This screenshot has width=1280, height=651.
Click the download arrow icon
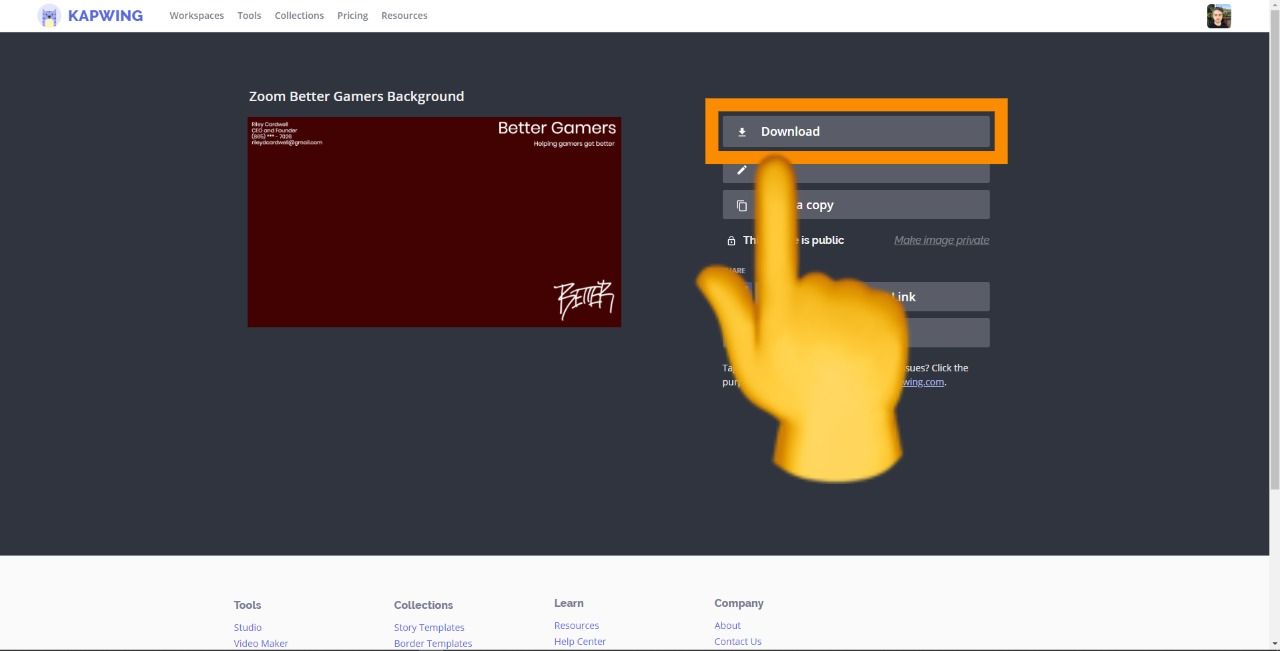(x=742, y=131)
